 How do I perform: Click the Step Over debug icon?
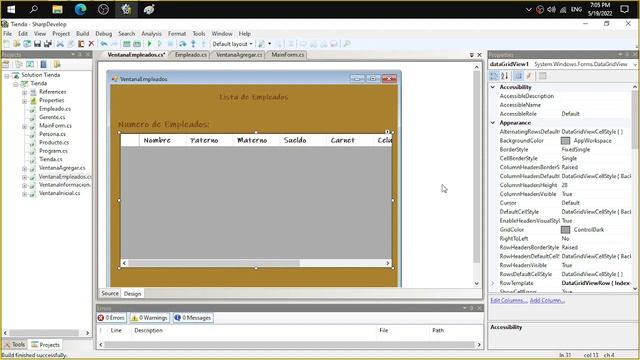(182, 44)
